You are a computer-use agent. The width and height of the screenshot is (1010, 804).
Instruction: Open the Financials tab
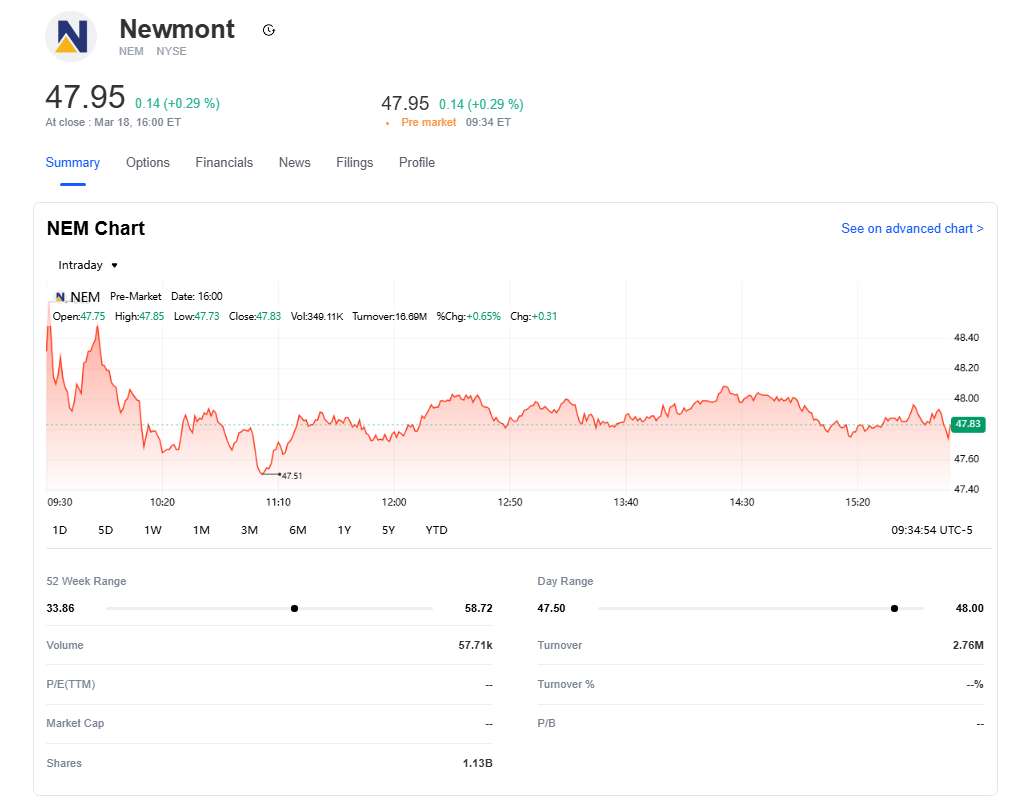224,163
